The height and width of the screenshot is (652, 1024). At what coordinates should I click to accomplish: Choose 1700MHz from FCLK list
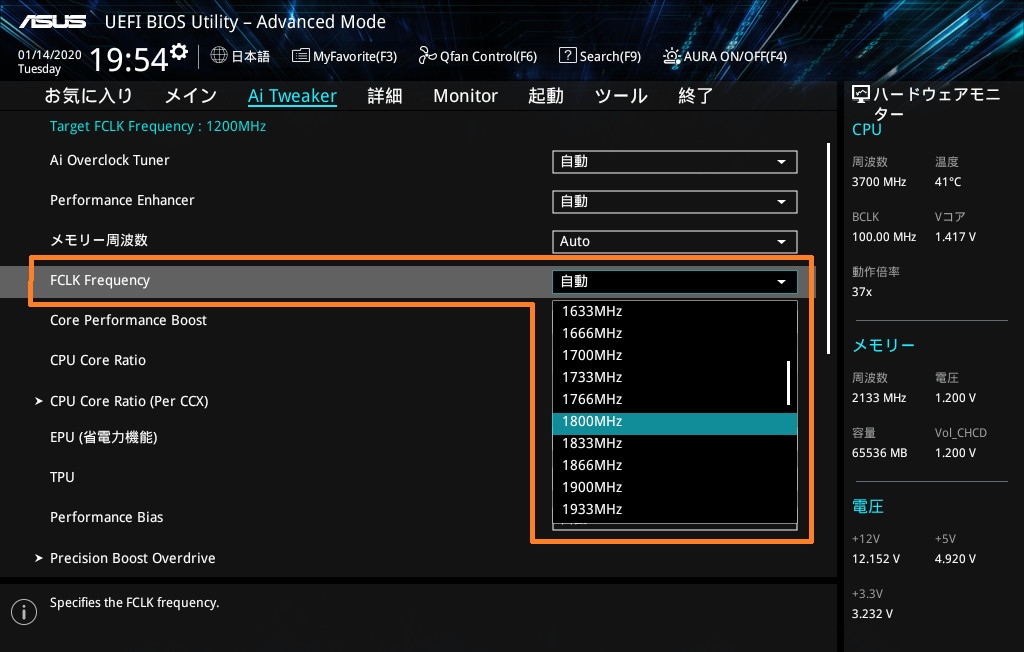tap(675, 355)
